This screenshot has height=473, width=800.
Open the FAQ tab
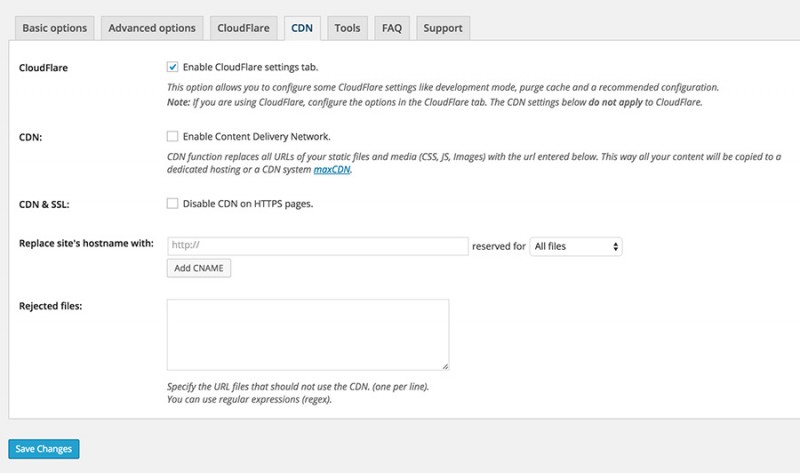(391, 28)
